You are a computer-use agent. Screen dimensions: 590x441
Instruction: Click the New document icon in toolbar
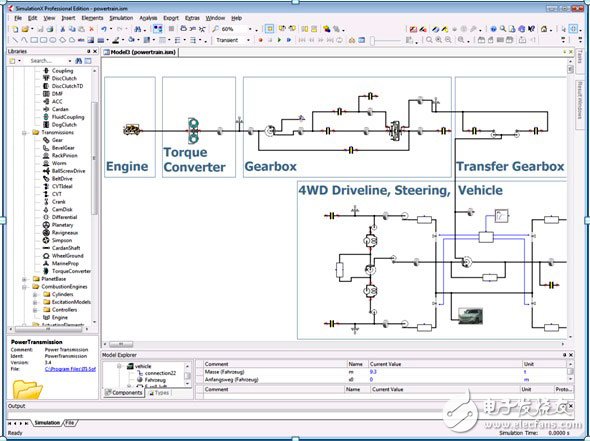click(15, 29)
